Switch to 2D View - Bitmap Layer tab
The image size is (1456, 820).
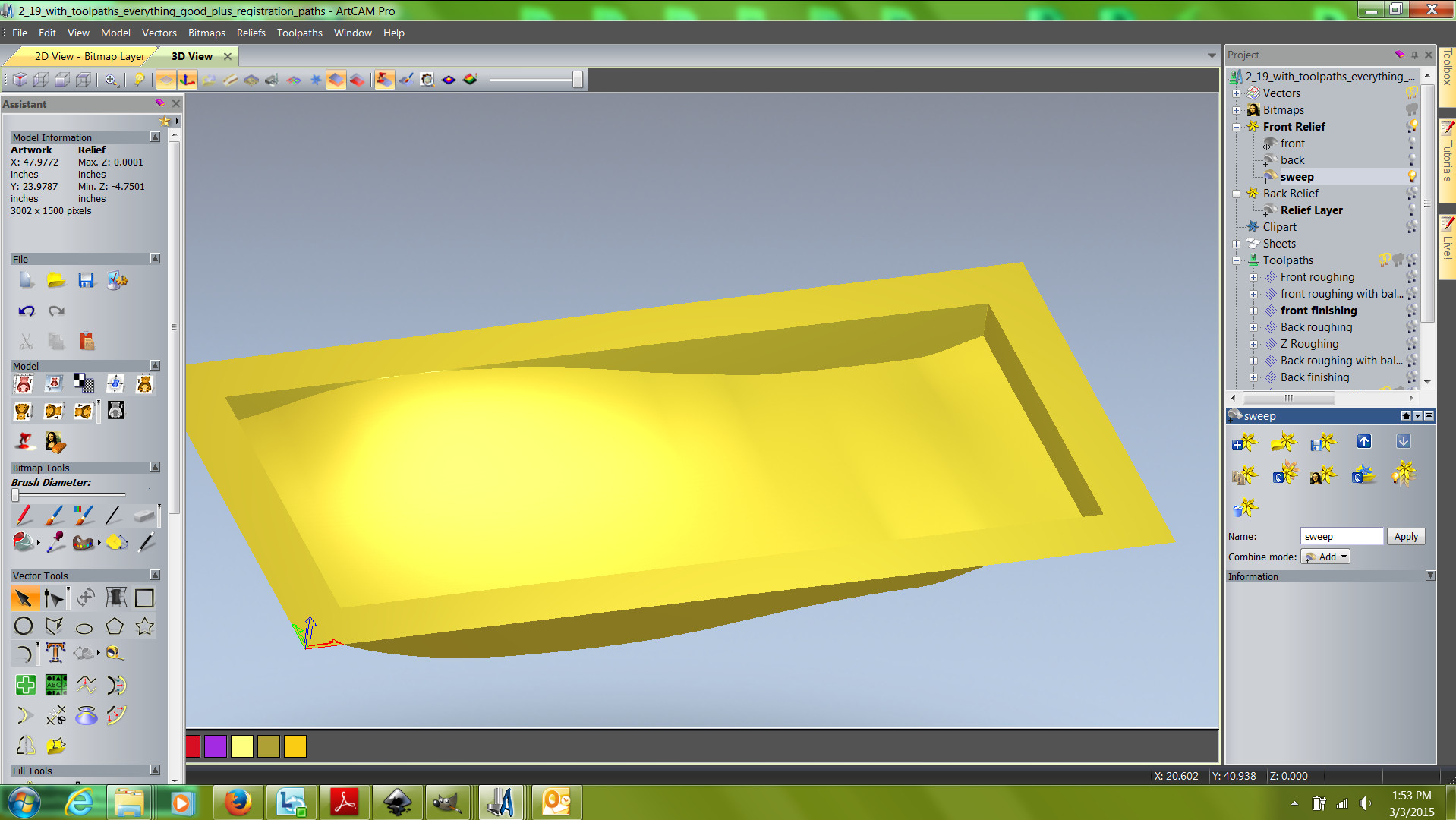90,56
